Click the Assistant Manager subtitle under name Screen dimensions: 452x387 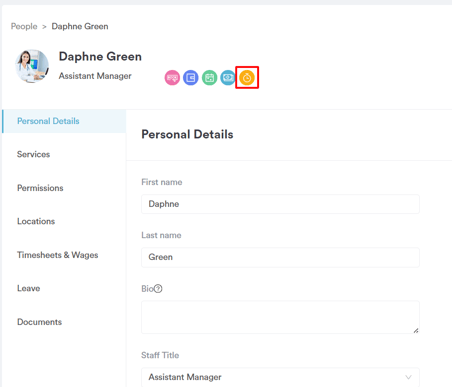coord(95,76)
